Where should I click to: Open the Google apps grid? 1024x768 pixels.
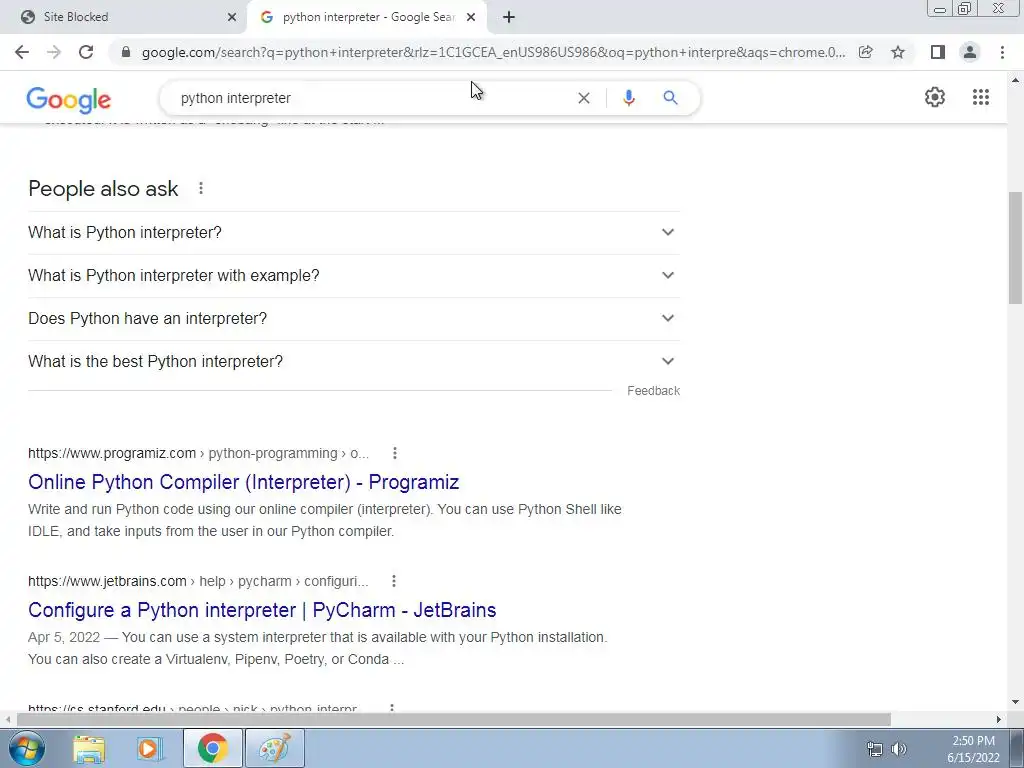point(981,97)
